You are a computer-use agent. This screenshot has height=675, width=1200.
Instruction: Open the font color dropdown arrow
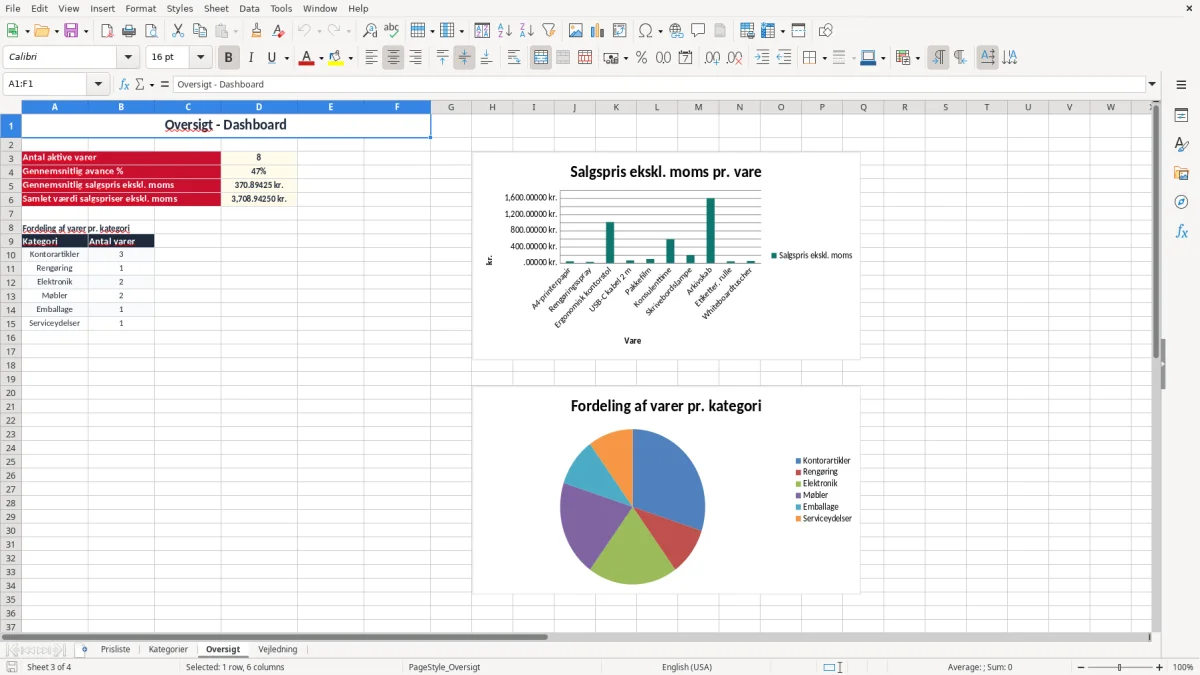(321, 58)
